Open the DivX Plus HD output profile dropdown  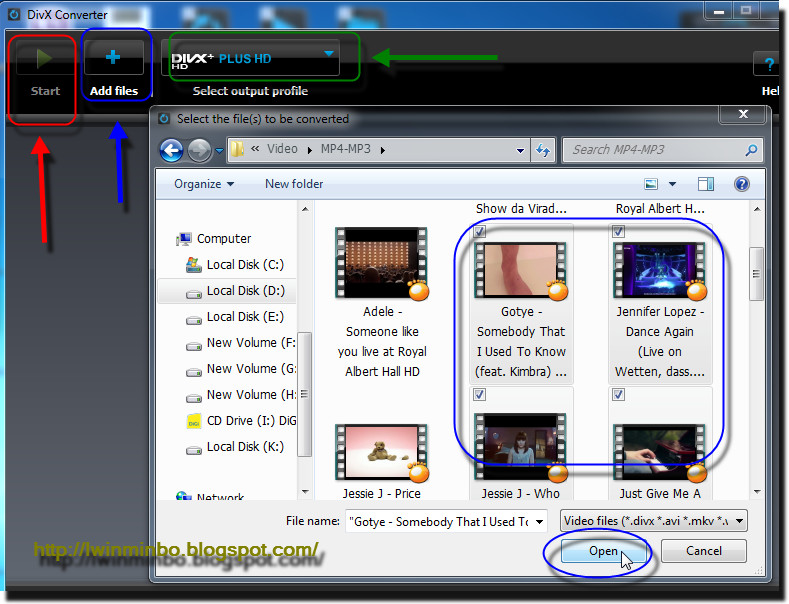click(x=250, y=58)
